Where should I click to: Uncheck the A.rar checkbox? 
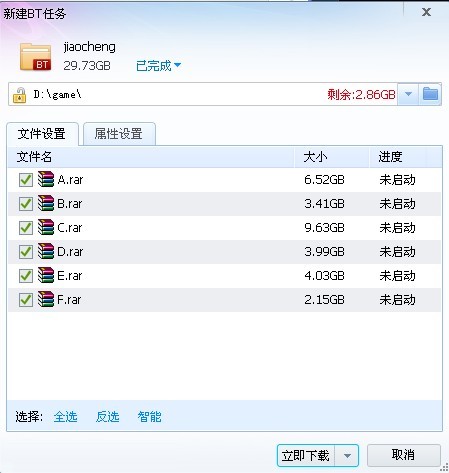(26, 180)
